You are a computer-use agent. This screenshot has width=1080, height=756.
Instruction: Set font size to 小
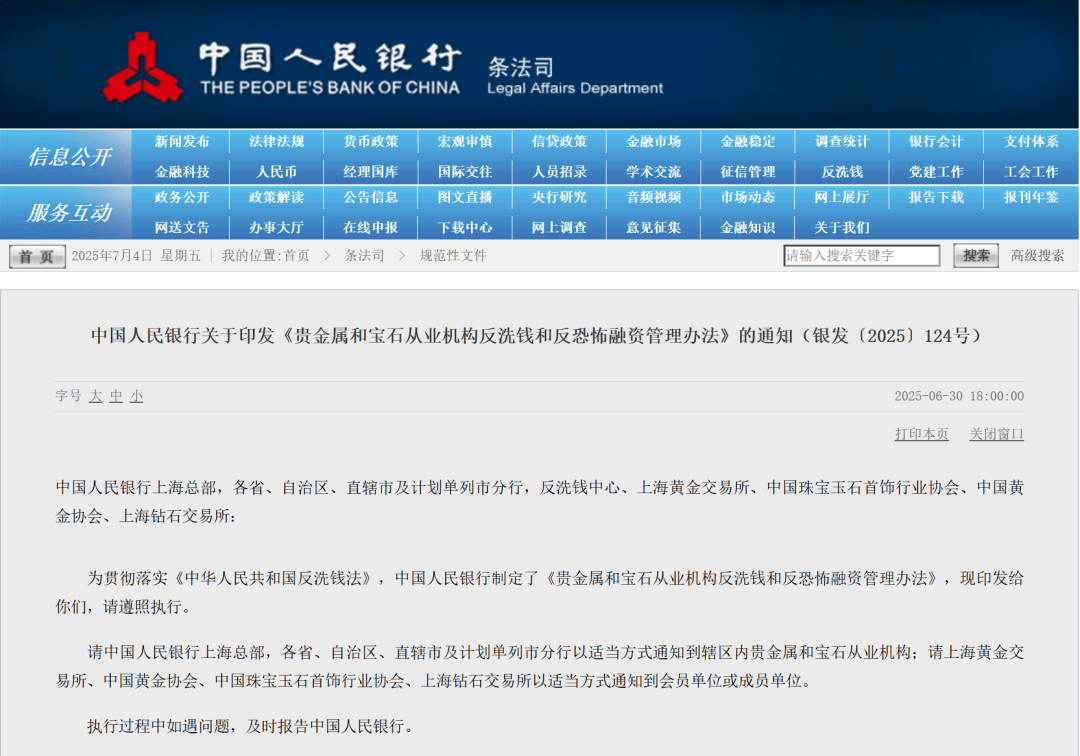click(x=136, y=397)
